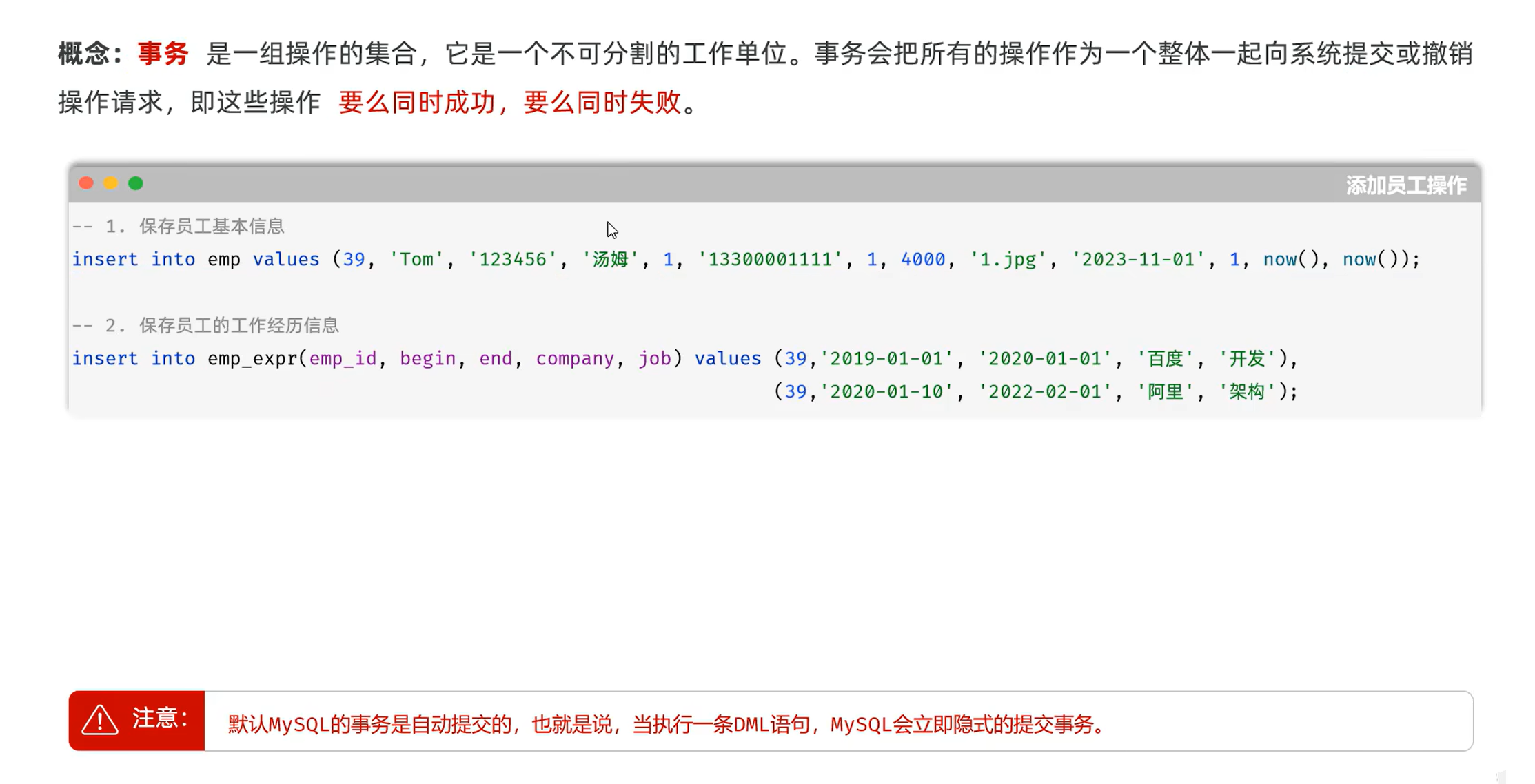Click the last now() call in first insert
This screenshot has height=784, width=1535.
(x=1370, y=259)
